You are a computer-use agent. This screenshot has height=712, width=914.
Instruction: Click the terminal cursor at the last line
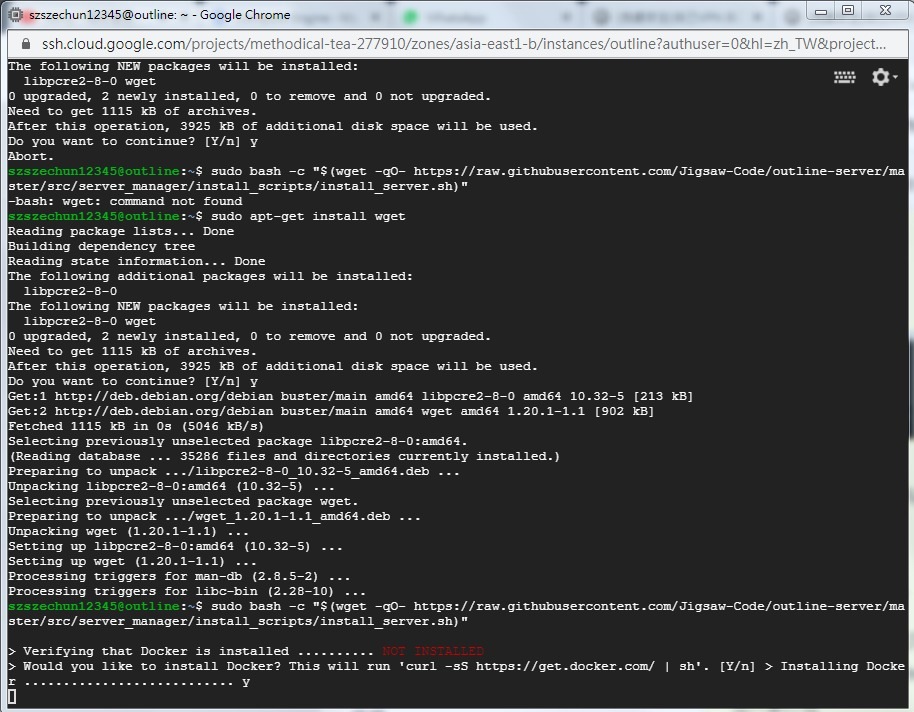coord(12,696)
